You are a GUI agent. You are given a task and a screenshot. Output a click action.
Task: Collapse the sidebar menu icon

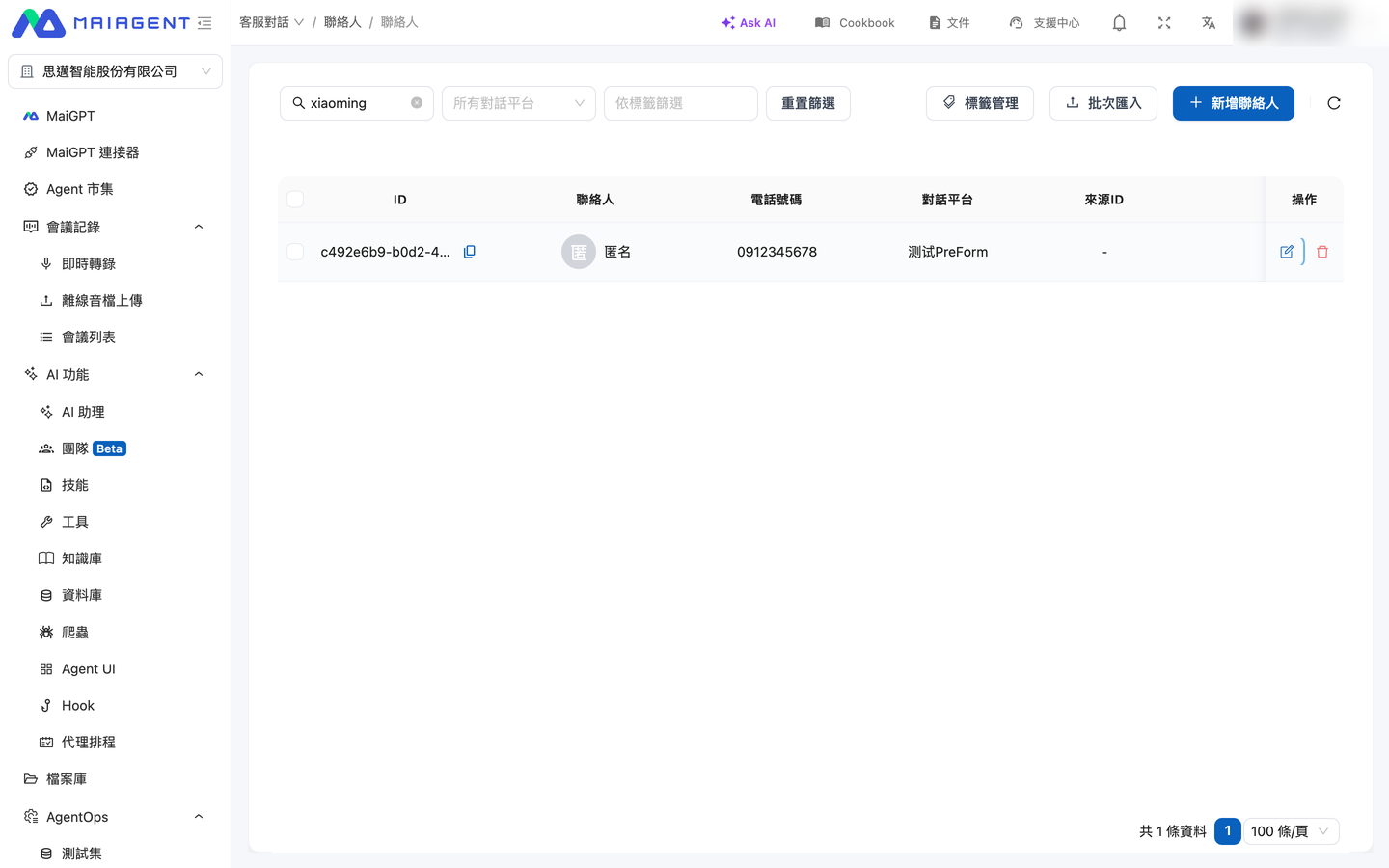pyautogui.click(x=204, y=23)
